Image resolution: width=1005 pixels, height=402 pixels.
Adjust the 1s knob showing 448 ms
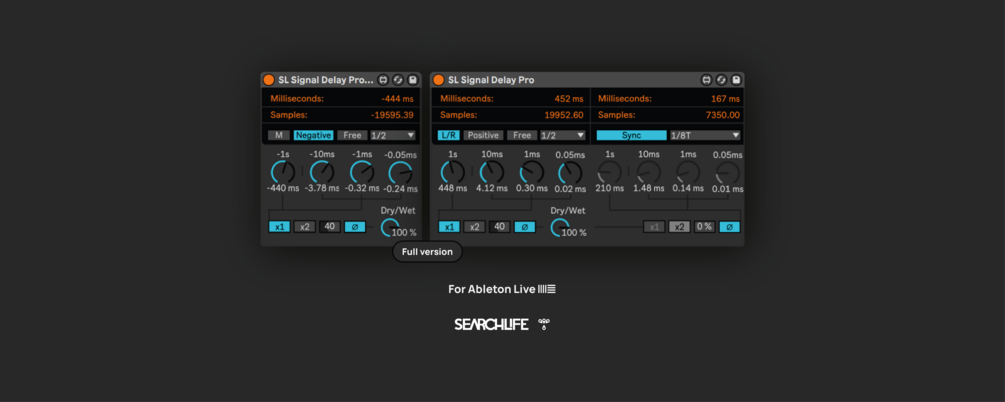coord(453,172)
